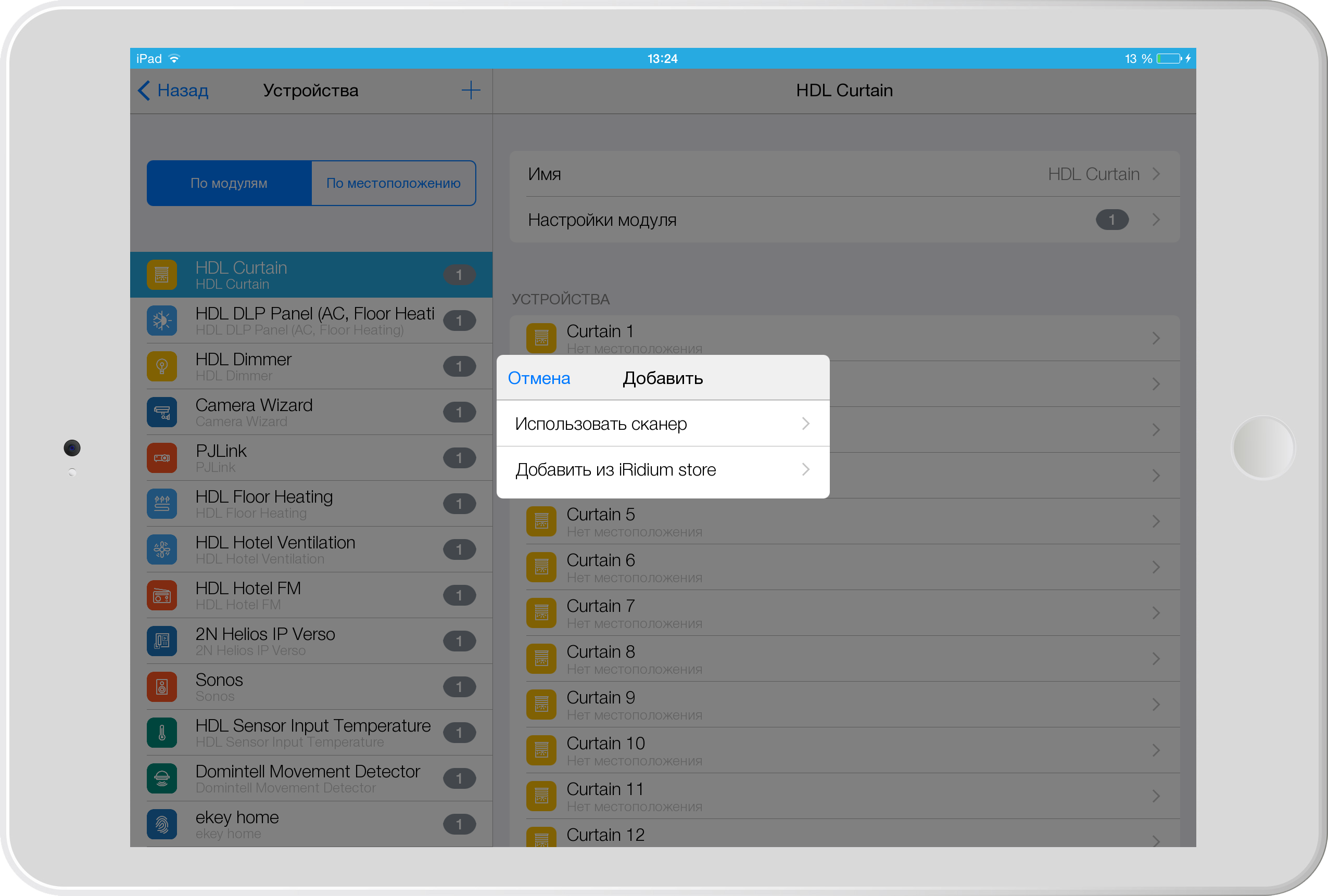Tap the HDL Floor Heating icon
Viewport: 1328px width, 896px height.
(162, 504)
